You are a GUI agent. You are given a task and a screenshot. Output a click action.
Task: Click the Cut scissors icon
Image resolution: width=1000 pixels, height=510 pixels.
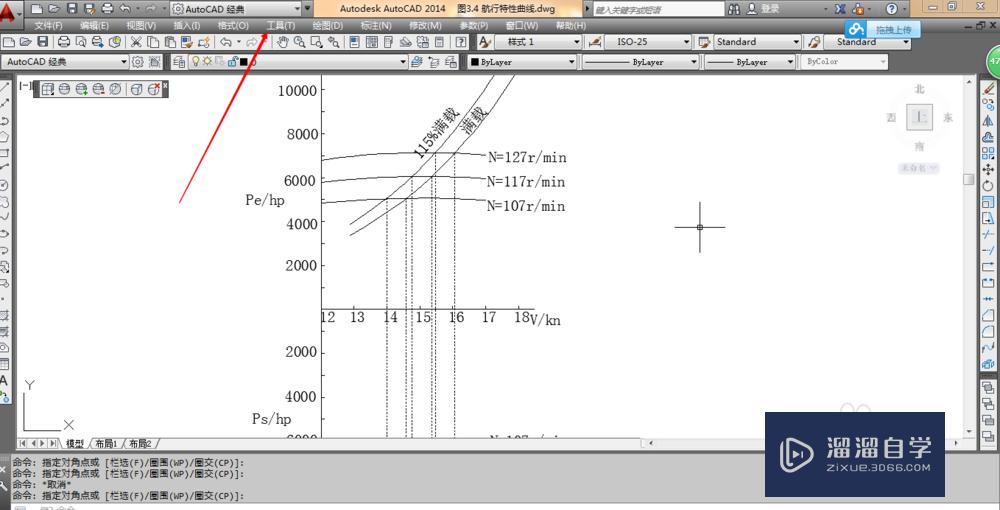tap(136, 42)
